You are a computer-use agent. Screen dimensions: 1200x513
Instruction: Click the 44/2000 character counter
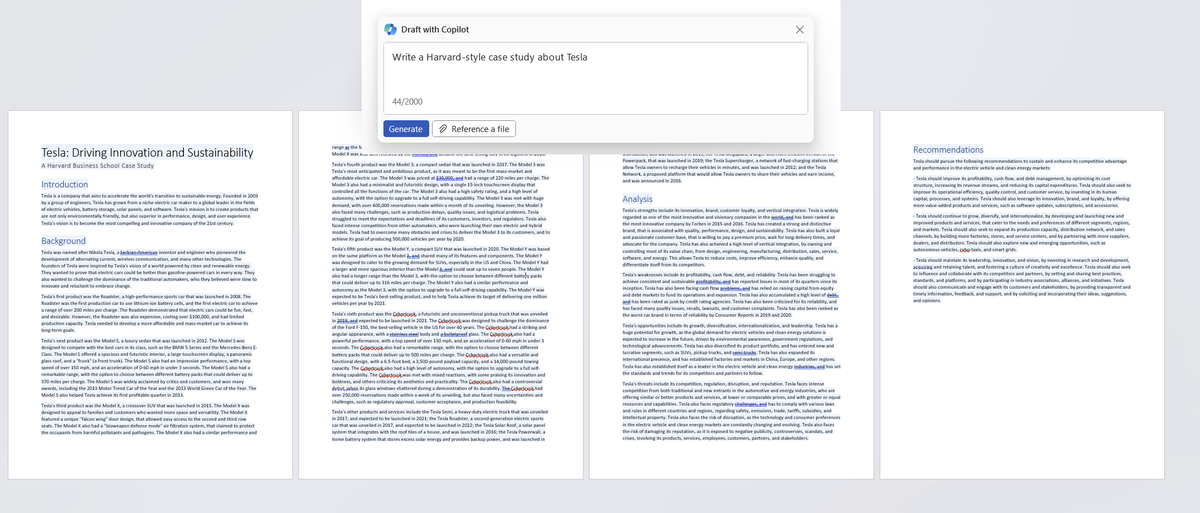[408, 103]
